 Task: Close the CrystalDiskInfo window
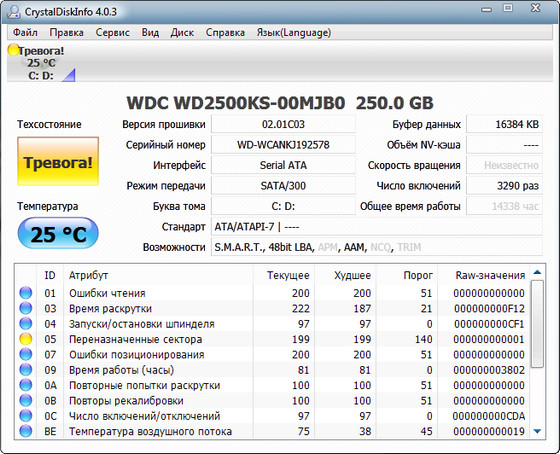click(x=535, y=8)
